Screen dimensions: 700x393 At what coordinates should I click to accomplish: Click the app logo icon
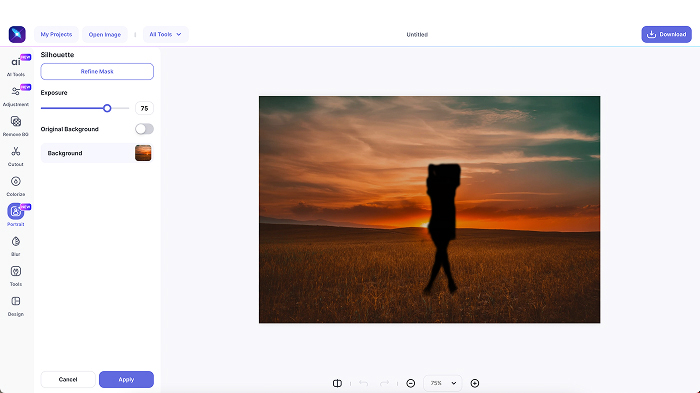point(17,34)
